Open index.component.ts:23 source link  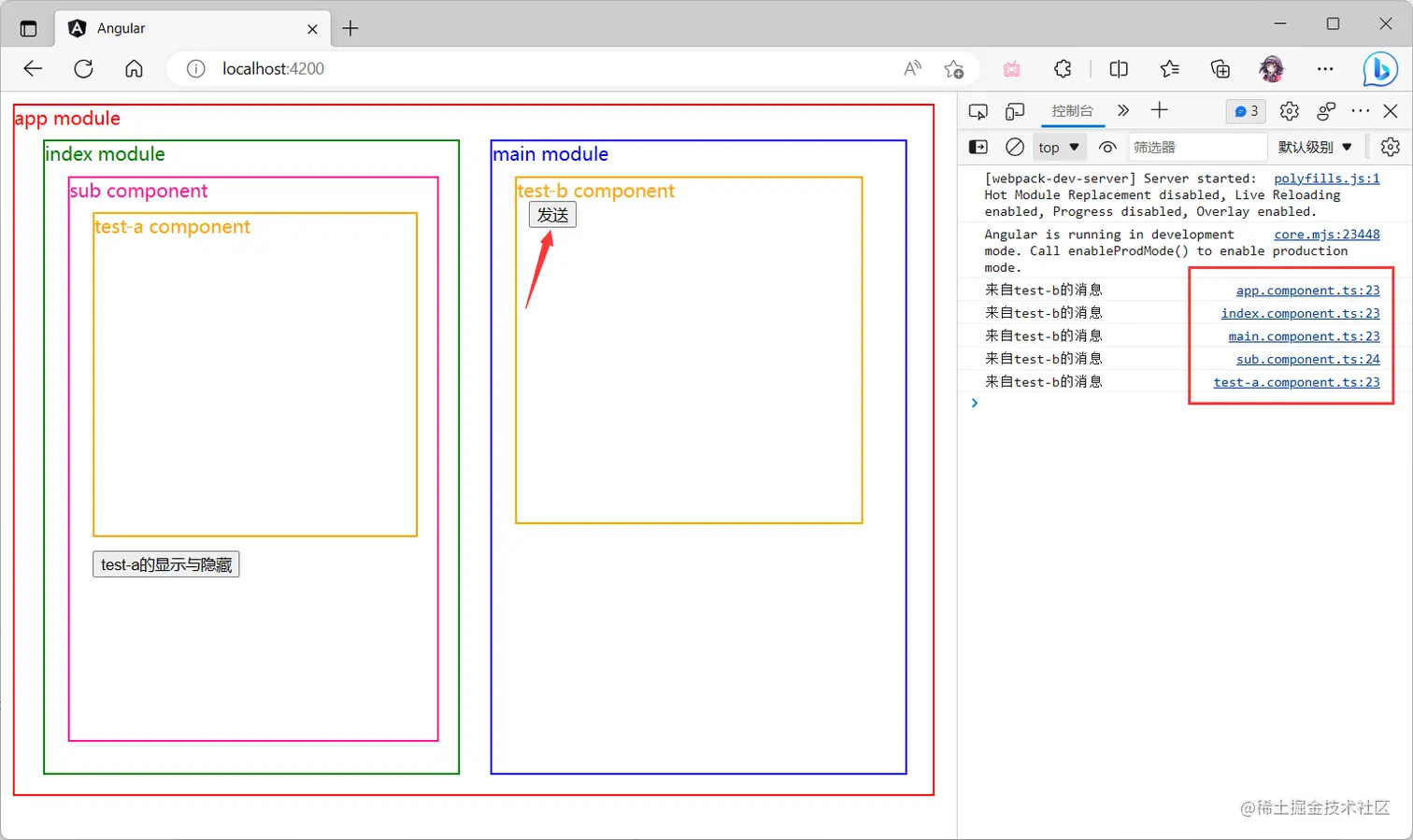tap(1300, 313)
